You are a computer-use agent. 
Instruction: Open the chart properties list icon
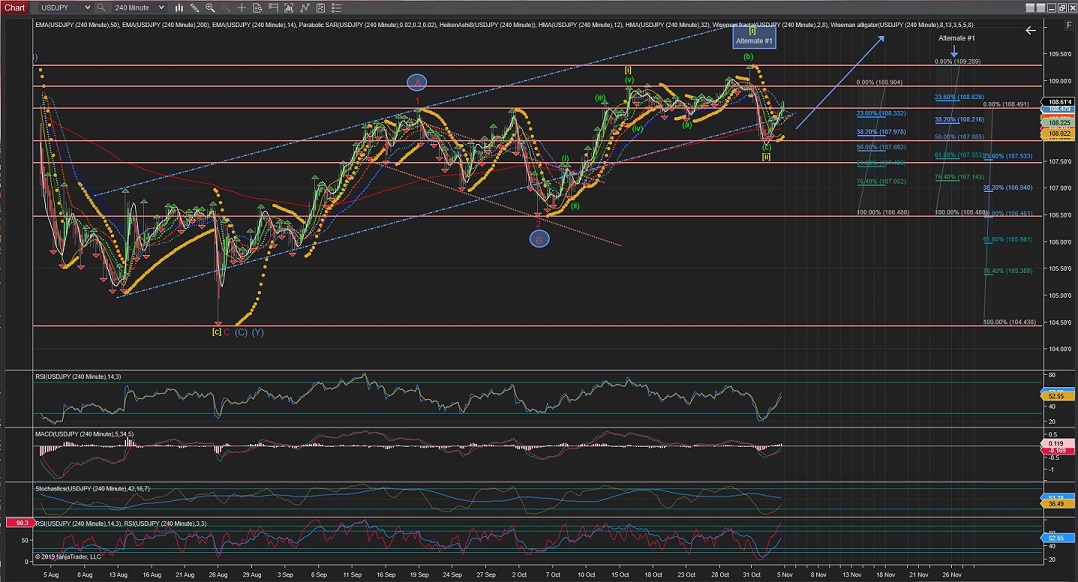336,8
